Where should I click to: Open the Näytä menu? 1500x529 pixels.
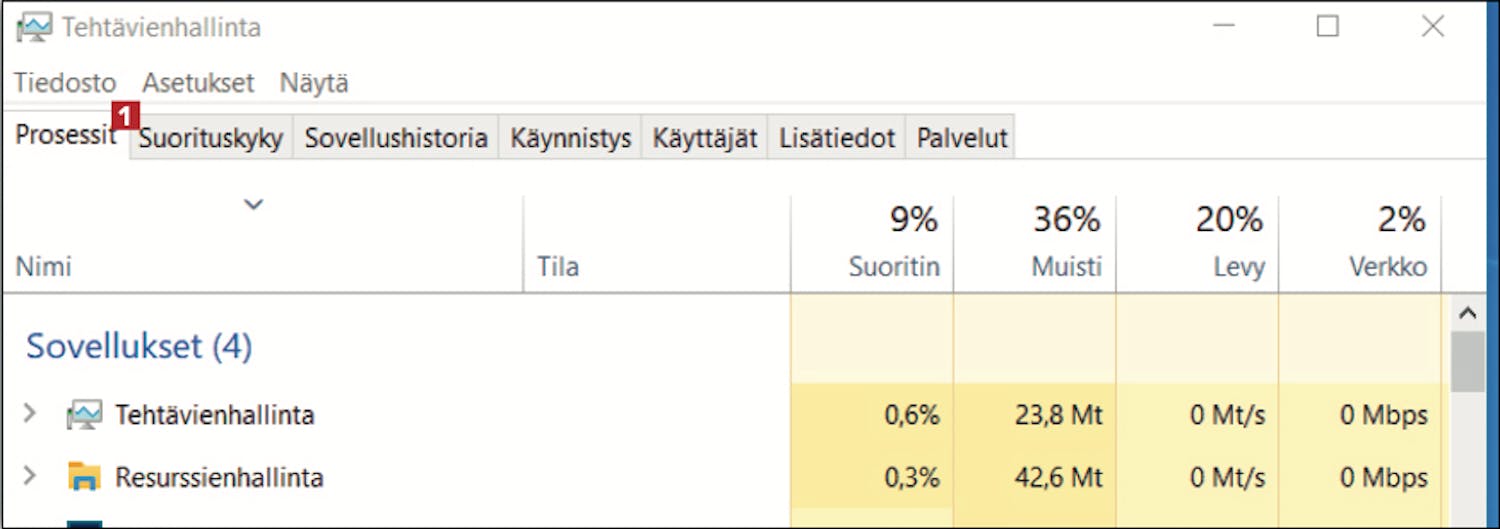[314, 83]
